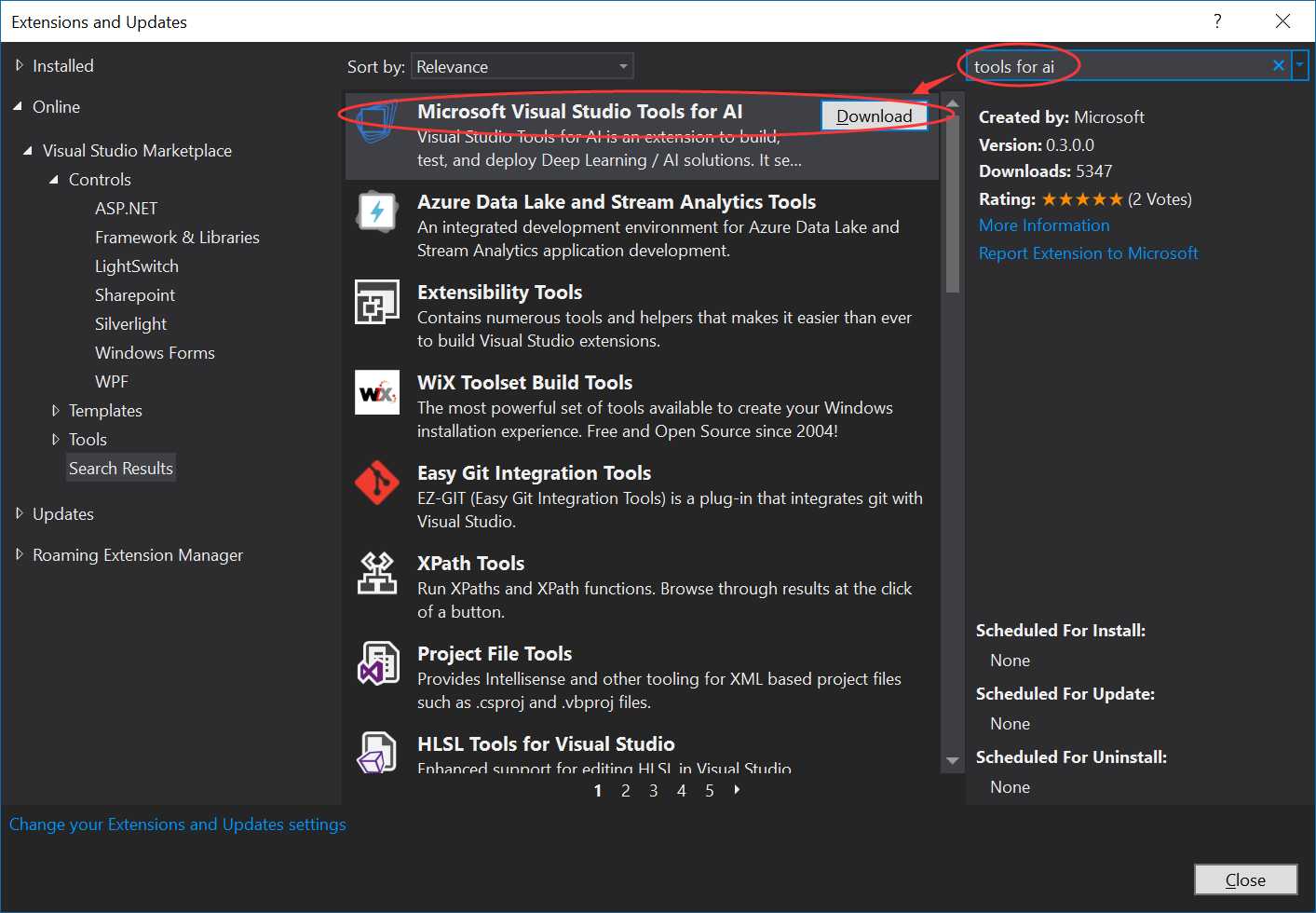
Task: Open Change your Extensions and Updates settings
Action: pyautogui.click(x=177, y=824)
